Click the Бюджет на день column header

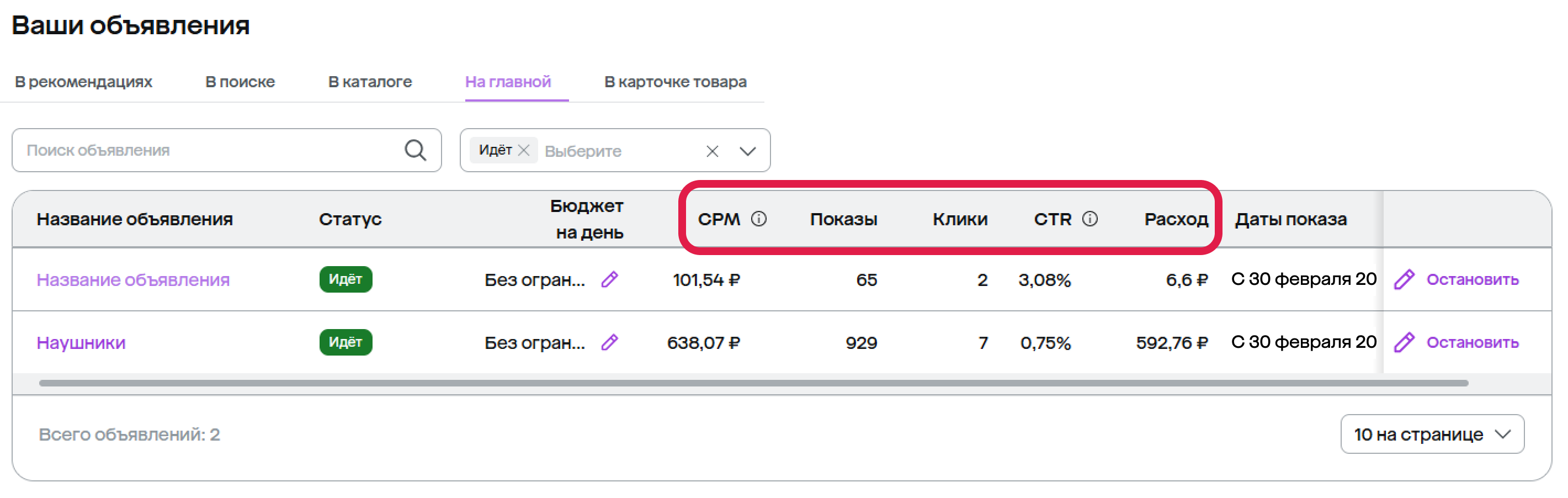pos(587,219)
